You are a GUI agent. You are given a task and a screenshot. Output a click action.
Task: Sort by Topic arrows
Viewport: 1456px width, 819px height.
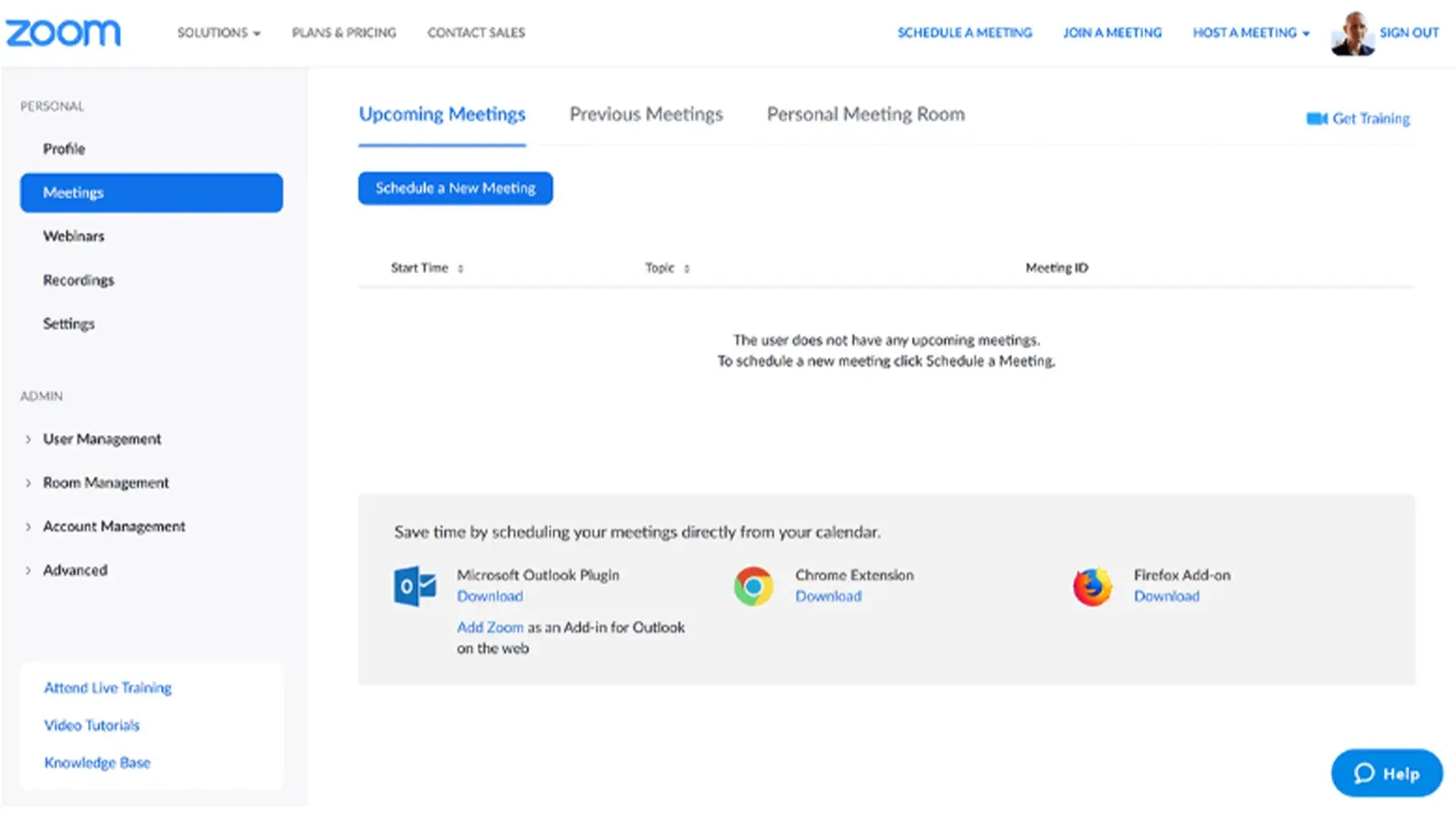(x=687, y=268)
